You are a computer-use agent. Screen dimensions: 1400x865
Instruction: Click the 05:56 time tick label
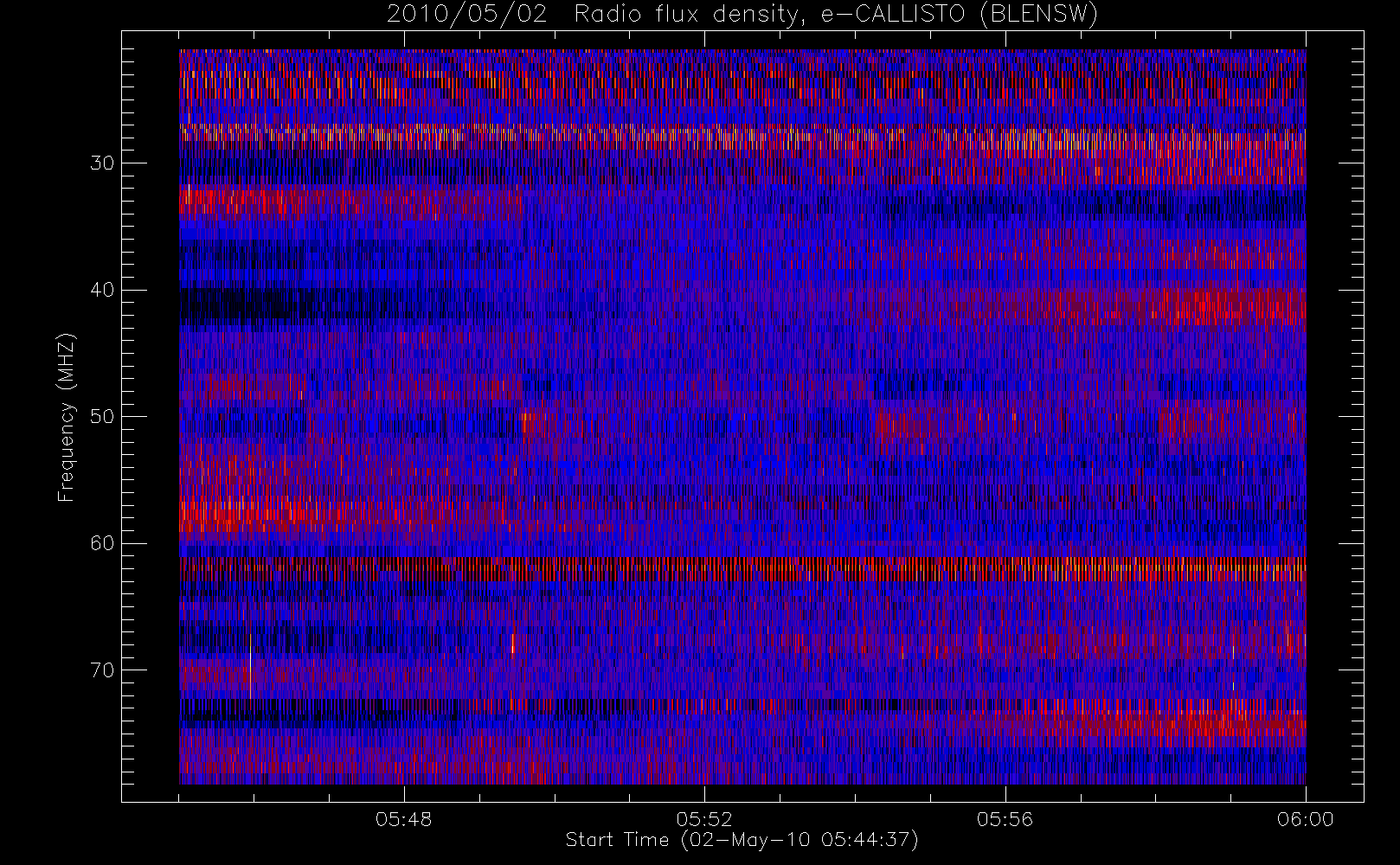tap(1005, 819)
